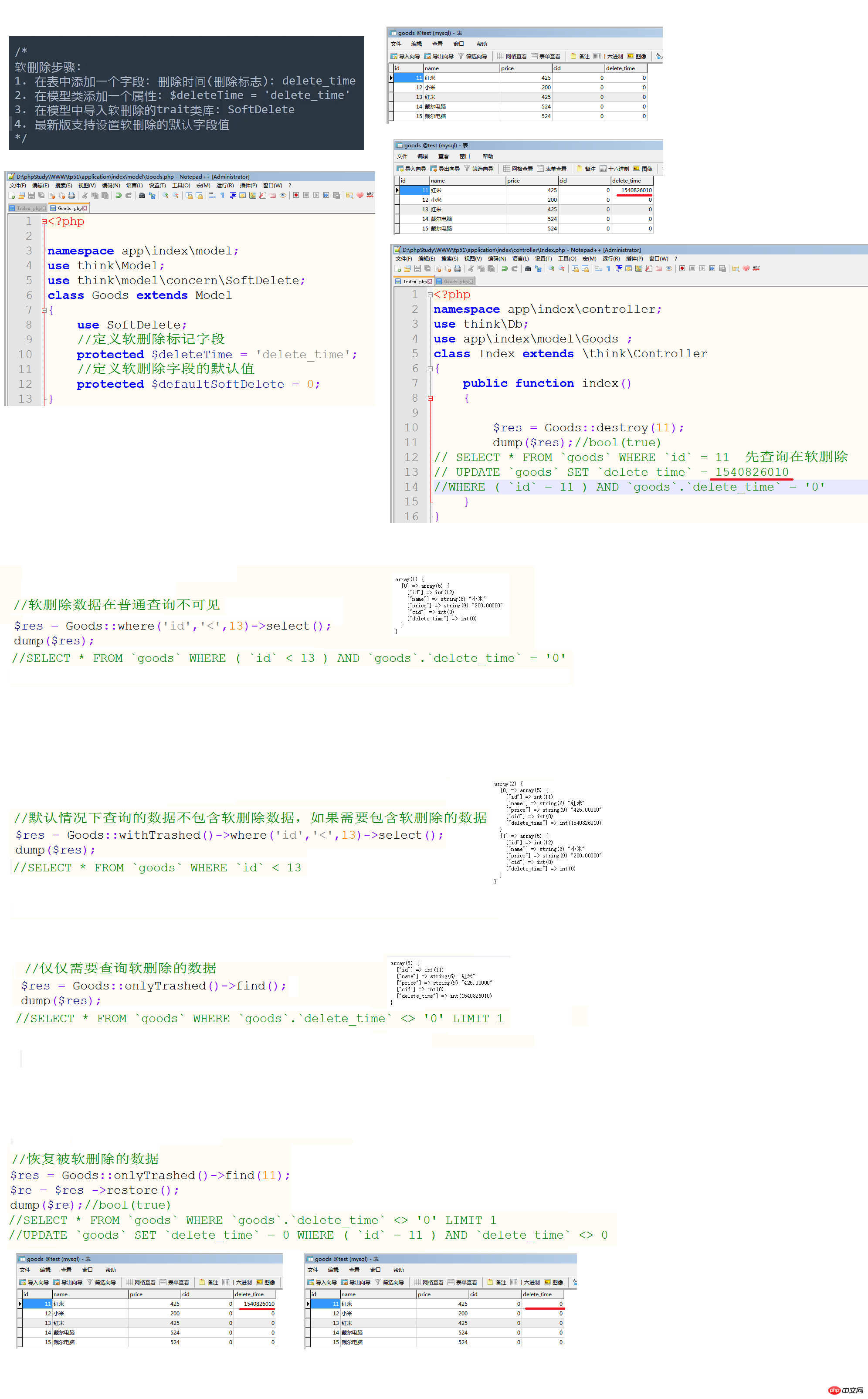This screenshot has width=868, height=1399.
Task: Open Find using the binoculars icon in Notepad++
Action: click(x=142, y=196)
